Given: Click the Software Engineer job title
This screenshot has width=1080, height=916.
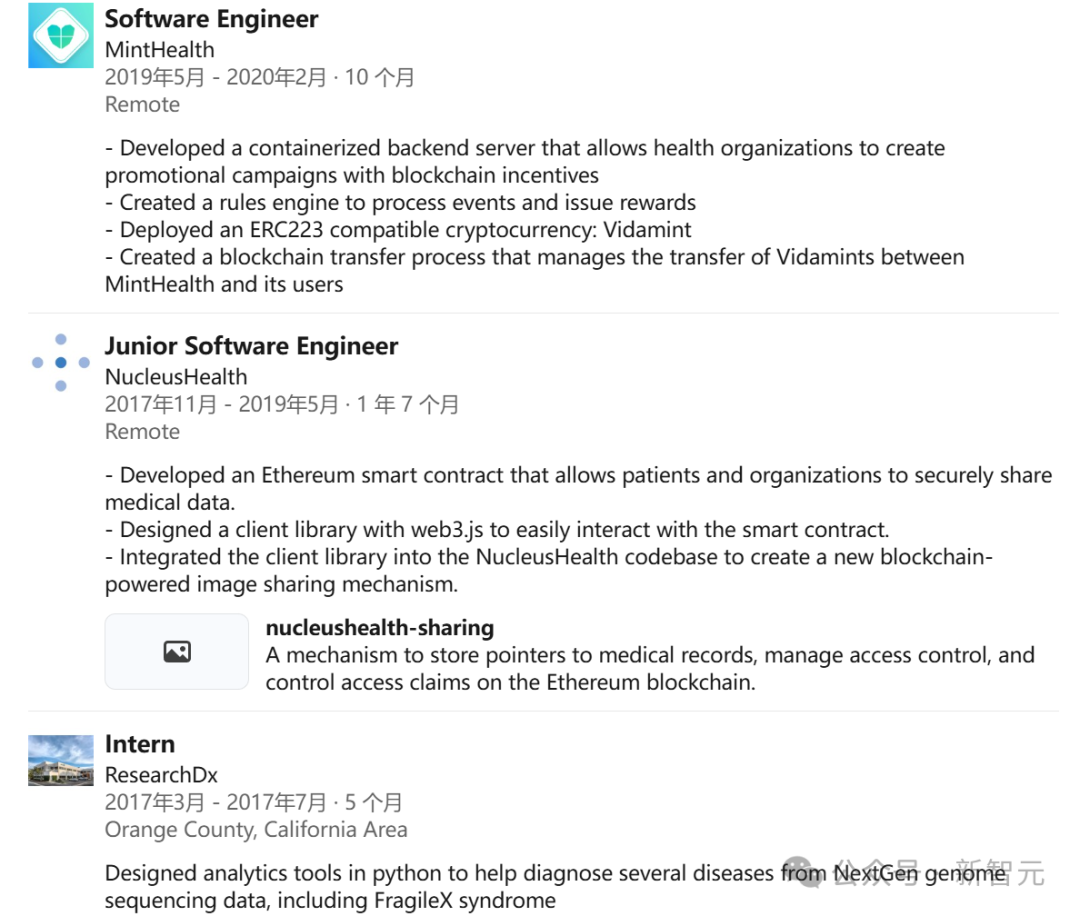Looking at the screenshot, I should coord(211,19).
